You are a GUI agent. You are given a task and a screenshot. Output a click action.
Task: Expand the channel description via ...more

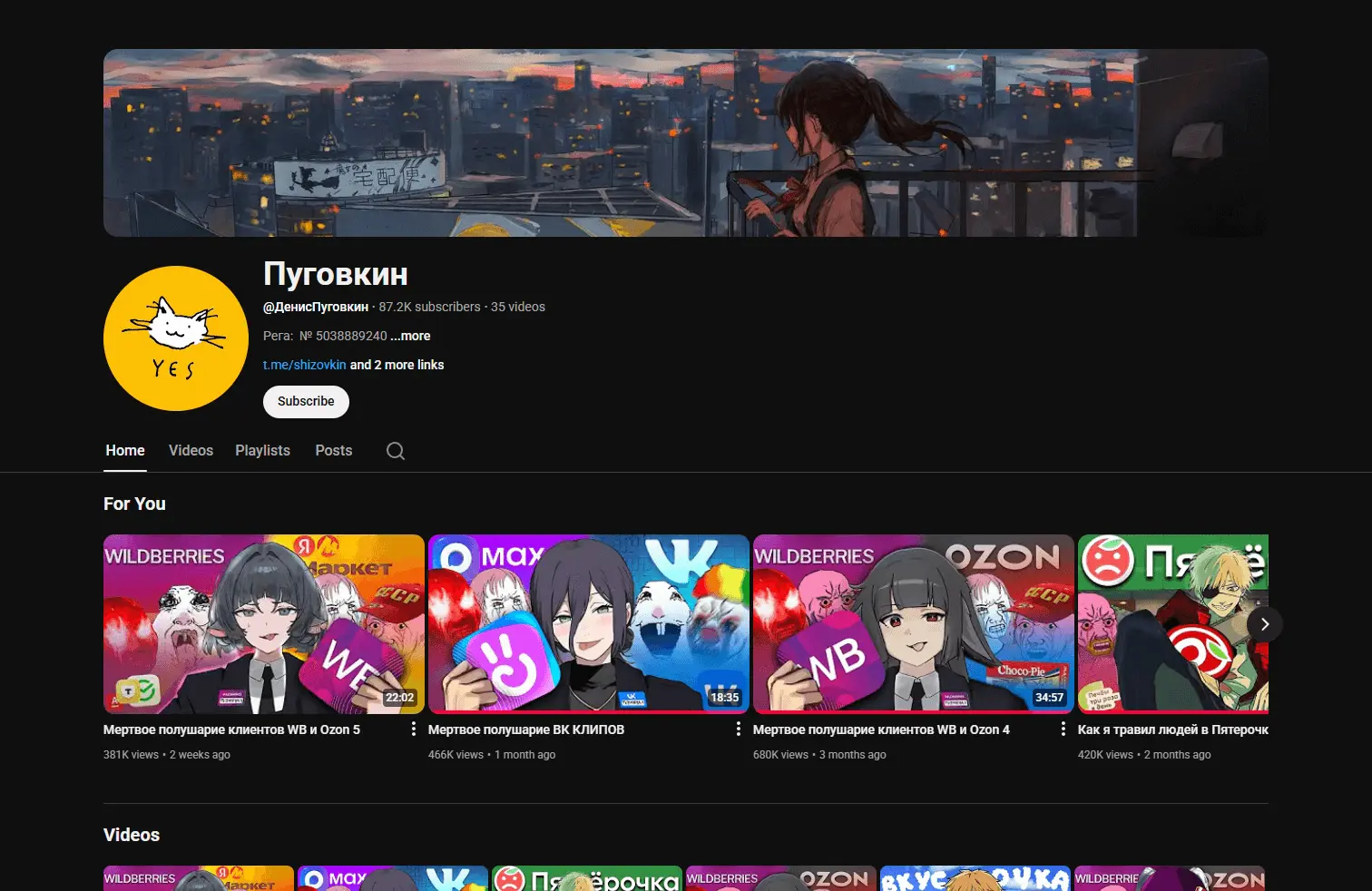[409, 336]
